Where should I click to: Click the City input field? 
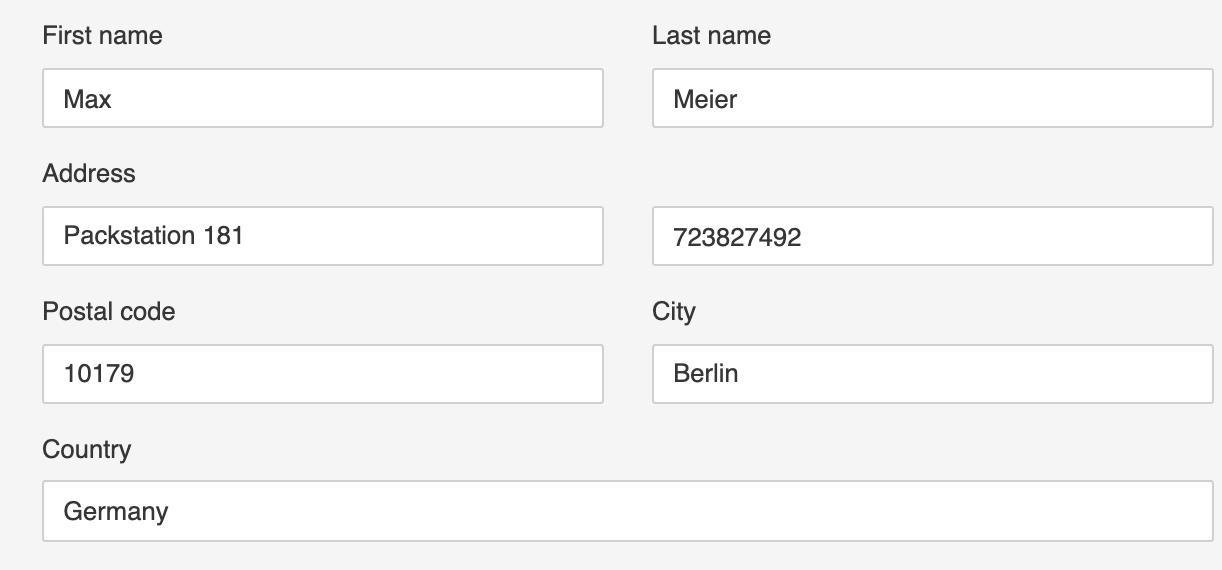tap(933, 374)
